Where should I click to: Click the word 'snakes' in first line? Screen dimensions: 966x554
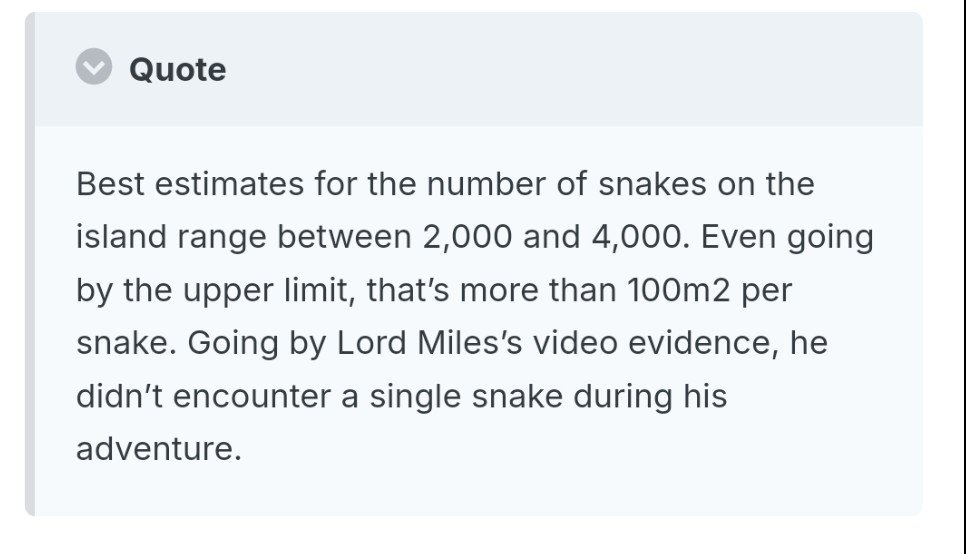coord(652,184)
